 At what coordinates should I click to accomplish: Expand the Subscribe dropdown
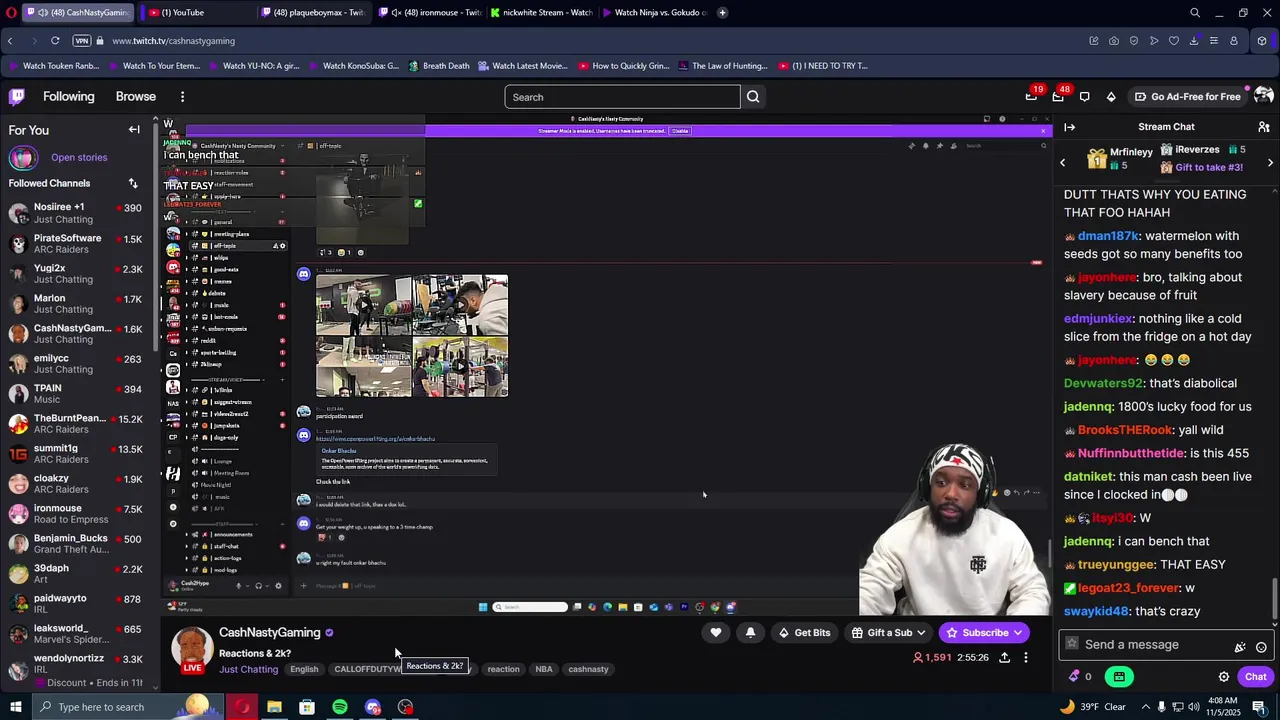[1018, 633]
